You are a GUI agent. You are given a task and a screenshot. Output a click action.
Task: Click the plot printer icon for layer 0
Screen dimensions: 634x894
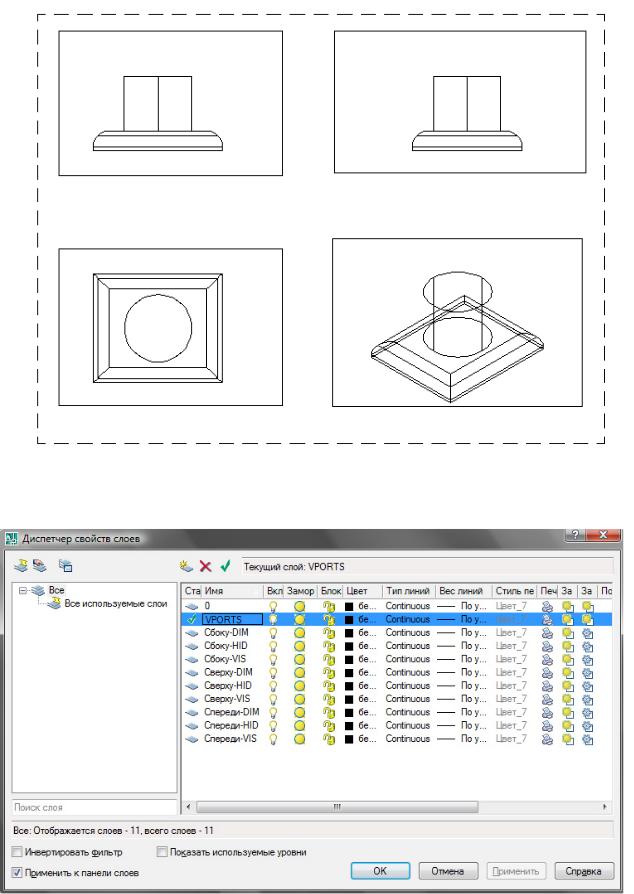547,606
